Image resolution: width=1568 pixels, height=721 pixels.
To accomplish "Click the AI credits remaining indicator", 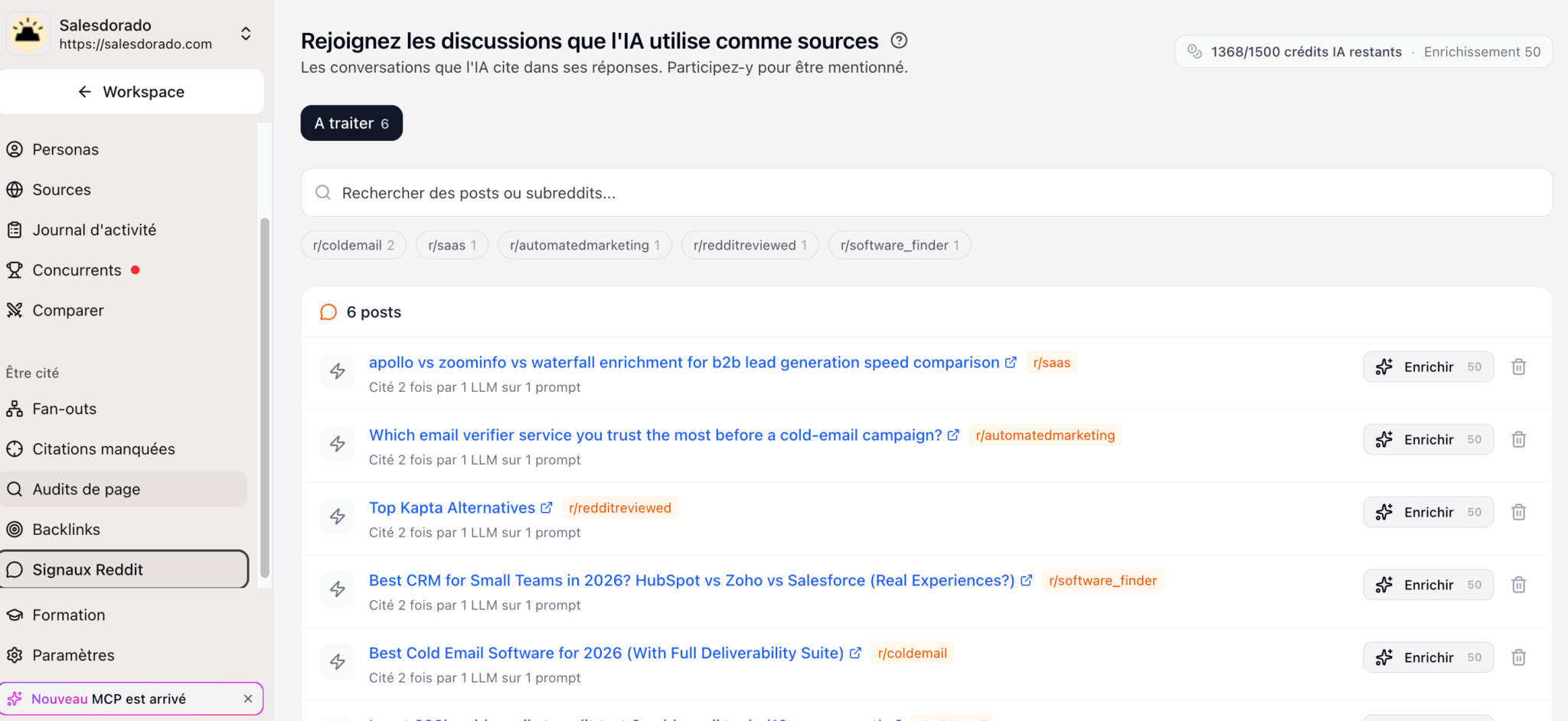I will tap(1364, 52).
